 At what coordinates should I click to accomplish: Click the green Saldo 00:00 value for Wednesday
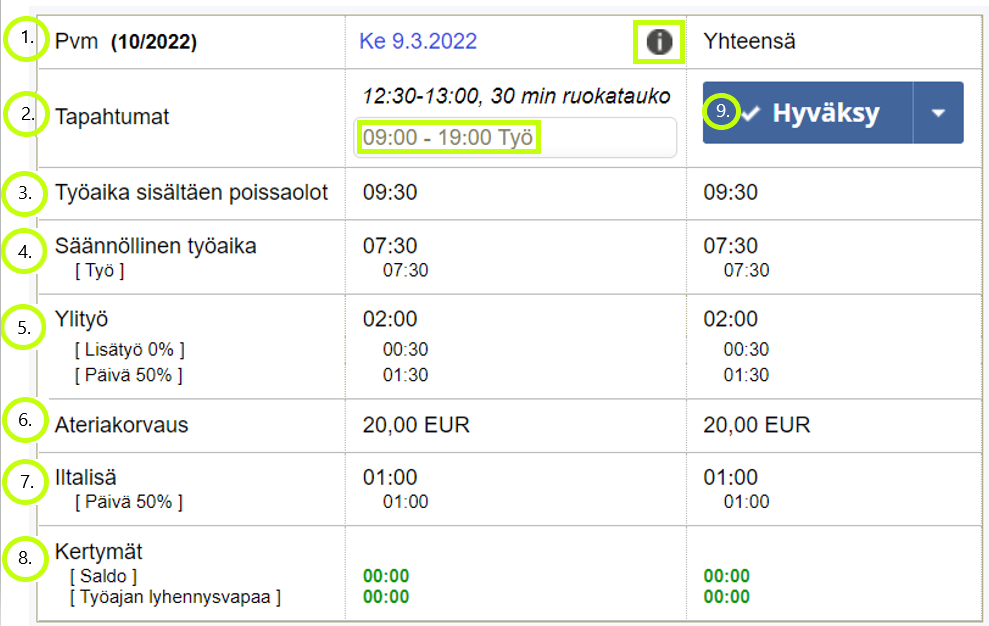click(386, 576)
